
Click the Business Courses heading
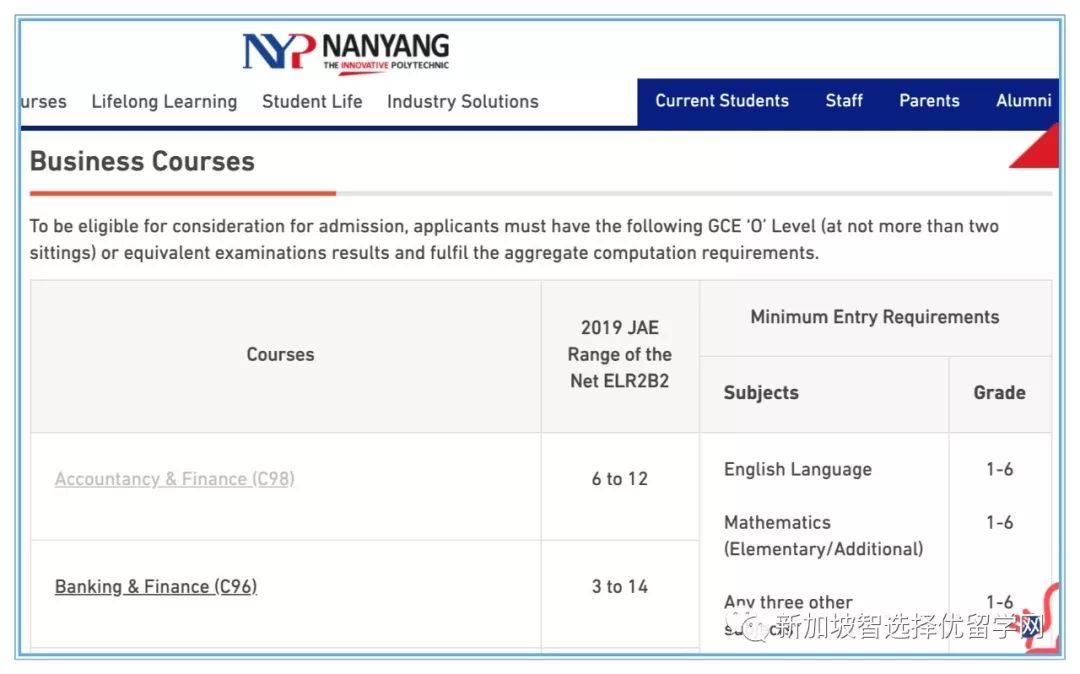pyautogui.click(x=142, y=161)
